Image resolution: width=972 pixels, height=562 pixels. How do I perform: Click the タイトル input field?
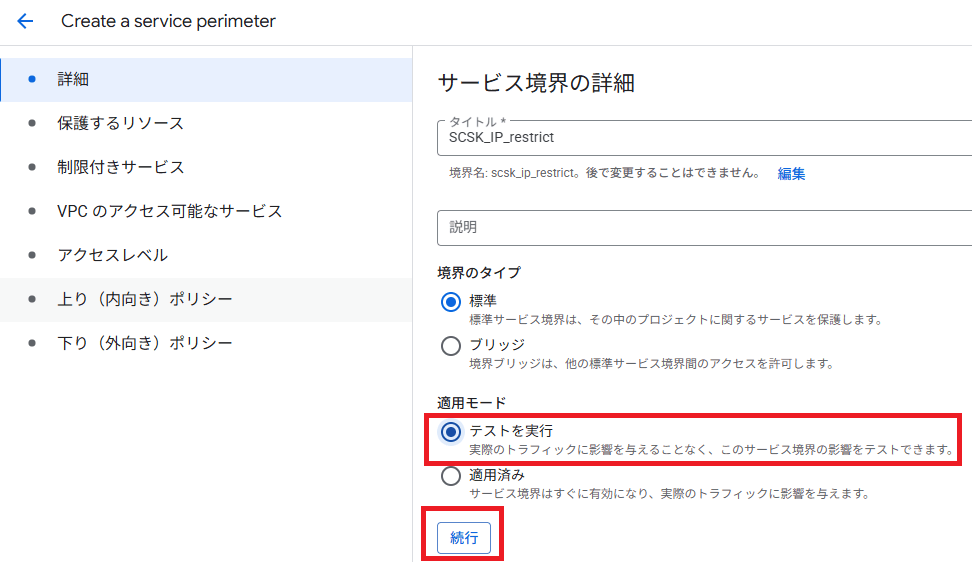click(x=700, y=138)
